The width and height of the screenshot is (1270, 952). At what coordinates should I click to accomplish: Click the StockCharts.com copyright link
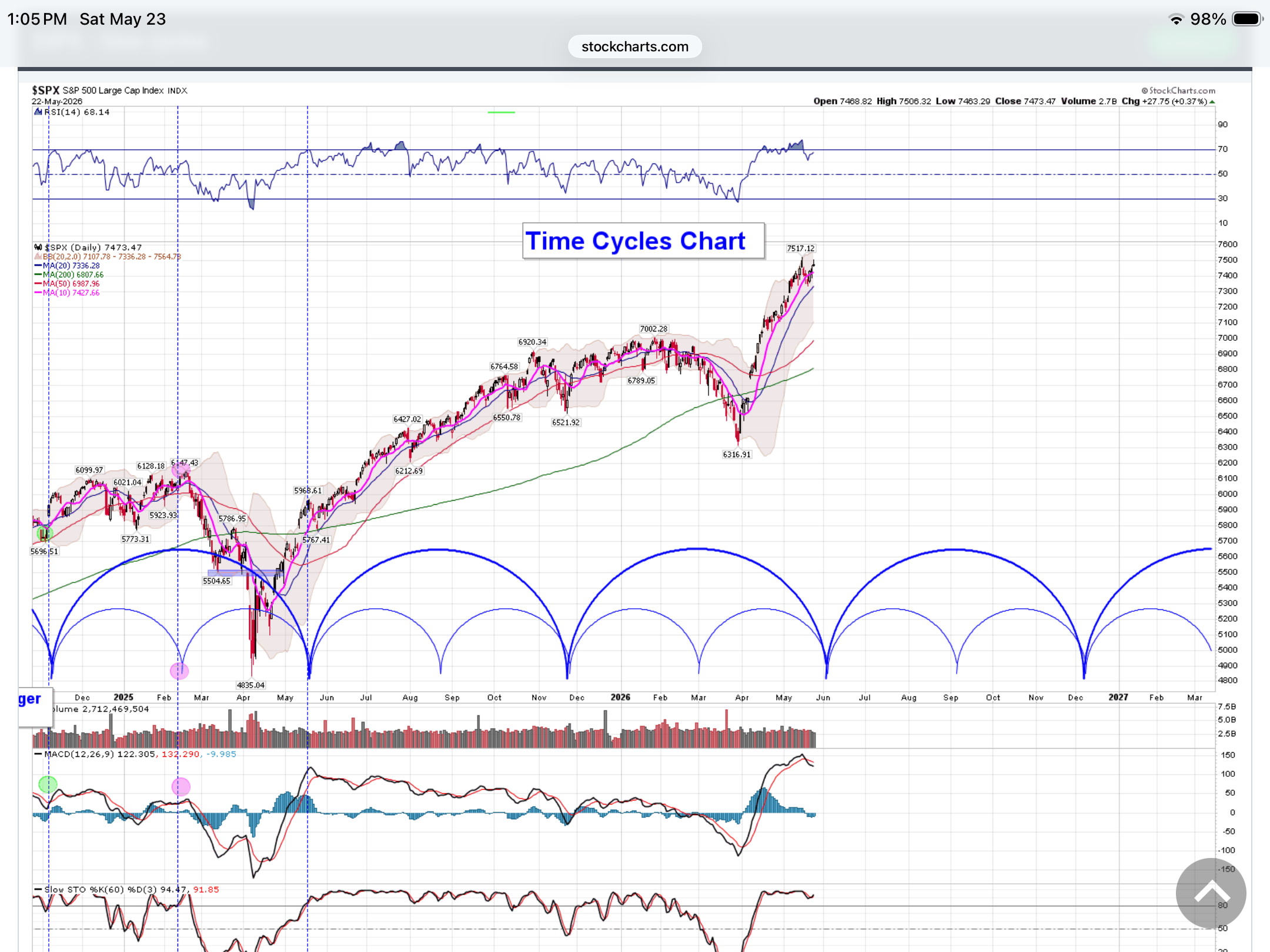click(x=1178, y=90)
